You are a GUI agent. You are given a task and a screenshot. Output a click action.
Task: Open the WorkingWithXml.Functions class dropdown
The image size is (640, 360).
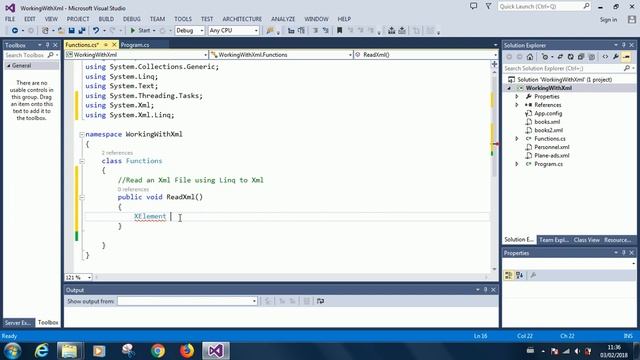pos(281,55)
